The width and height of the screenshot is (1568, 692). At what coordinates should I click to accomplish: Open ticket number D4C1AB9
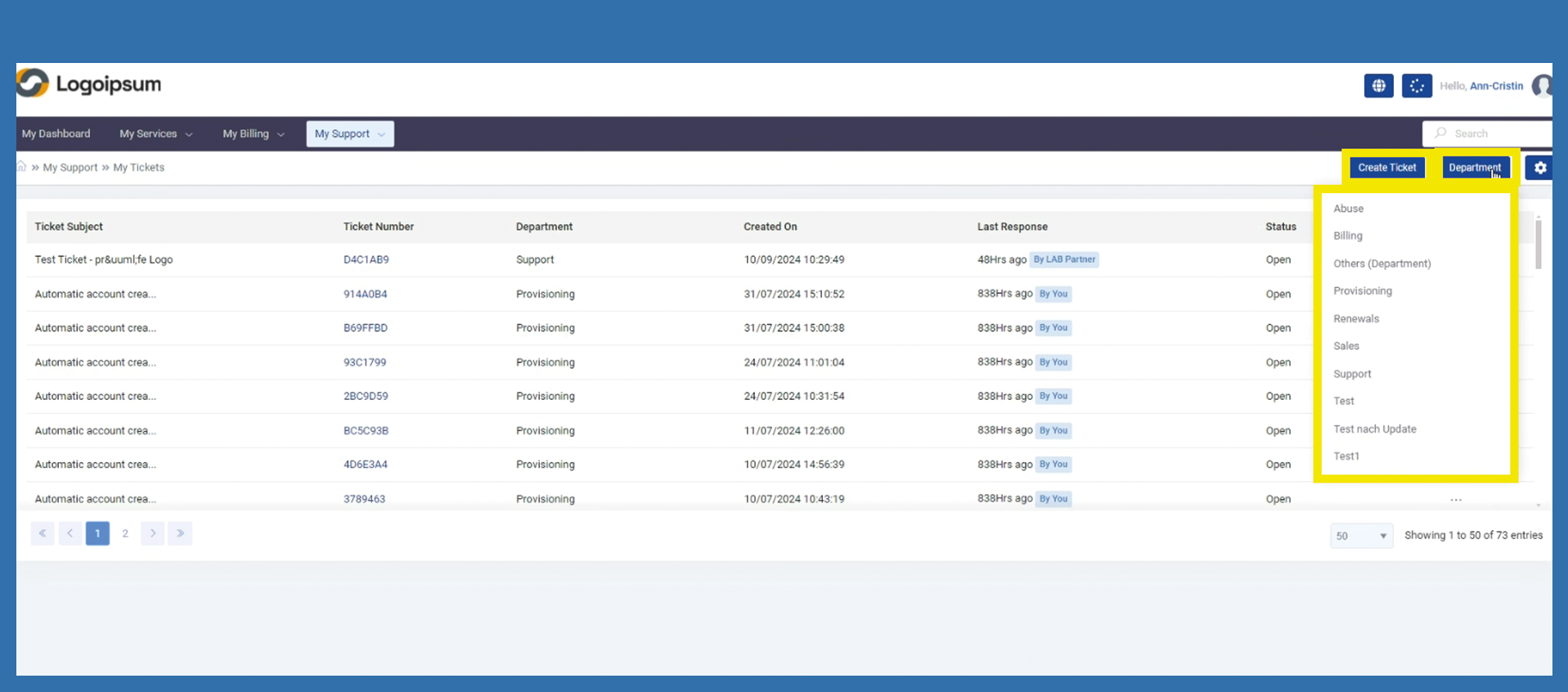pos(366,259)
